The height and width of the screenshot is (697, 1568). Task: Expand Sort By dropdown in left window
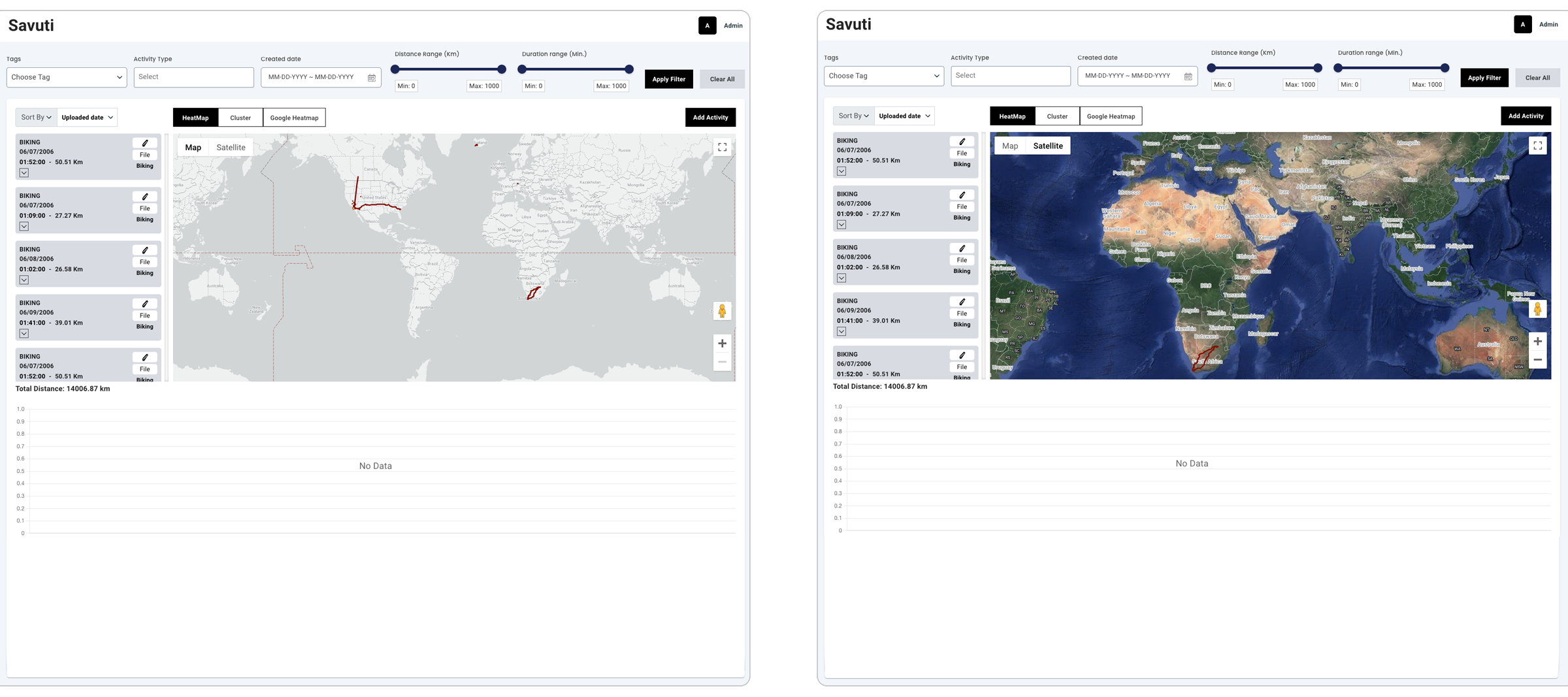click(x=36, y=118)
